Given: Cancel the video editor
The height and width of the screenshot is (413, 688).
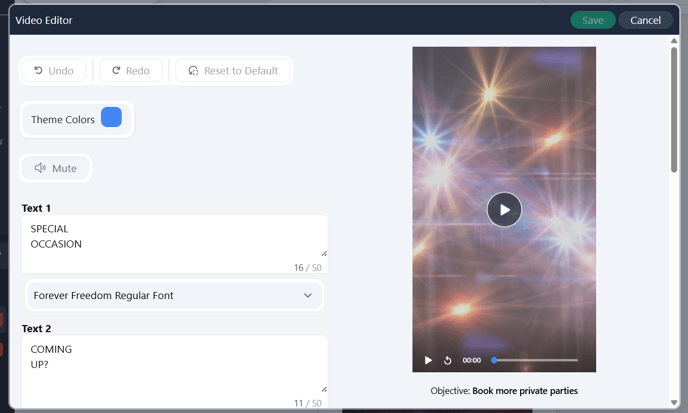Looking at the screenshot, I should [x=645, y=20].
